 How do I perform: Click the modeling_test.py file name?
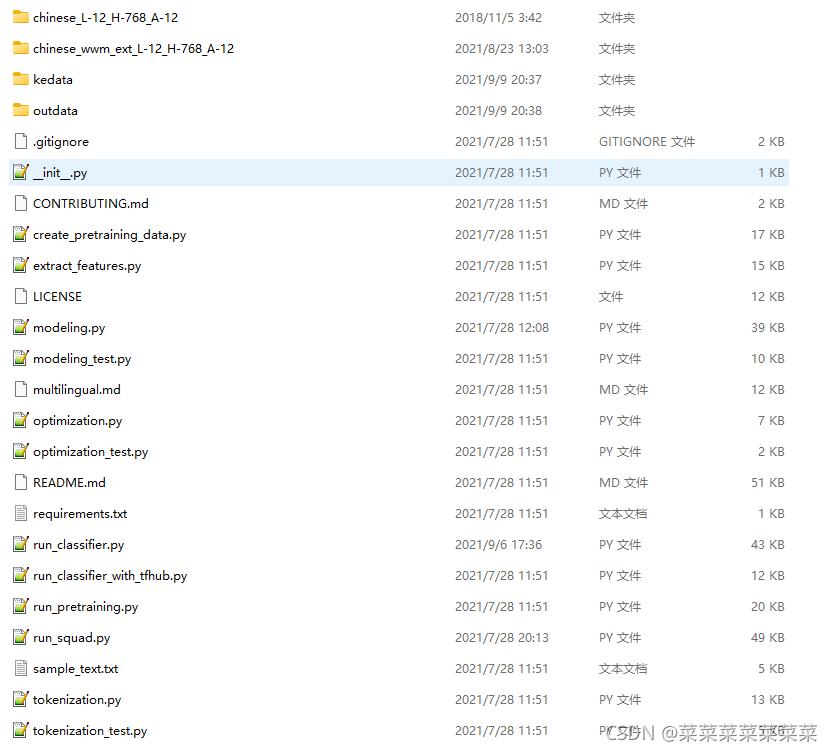coord(82,359)
